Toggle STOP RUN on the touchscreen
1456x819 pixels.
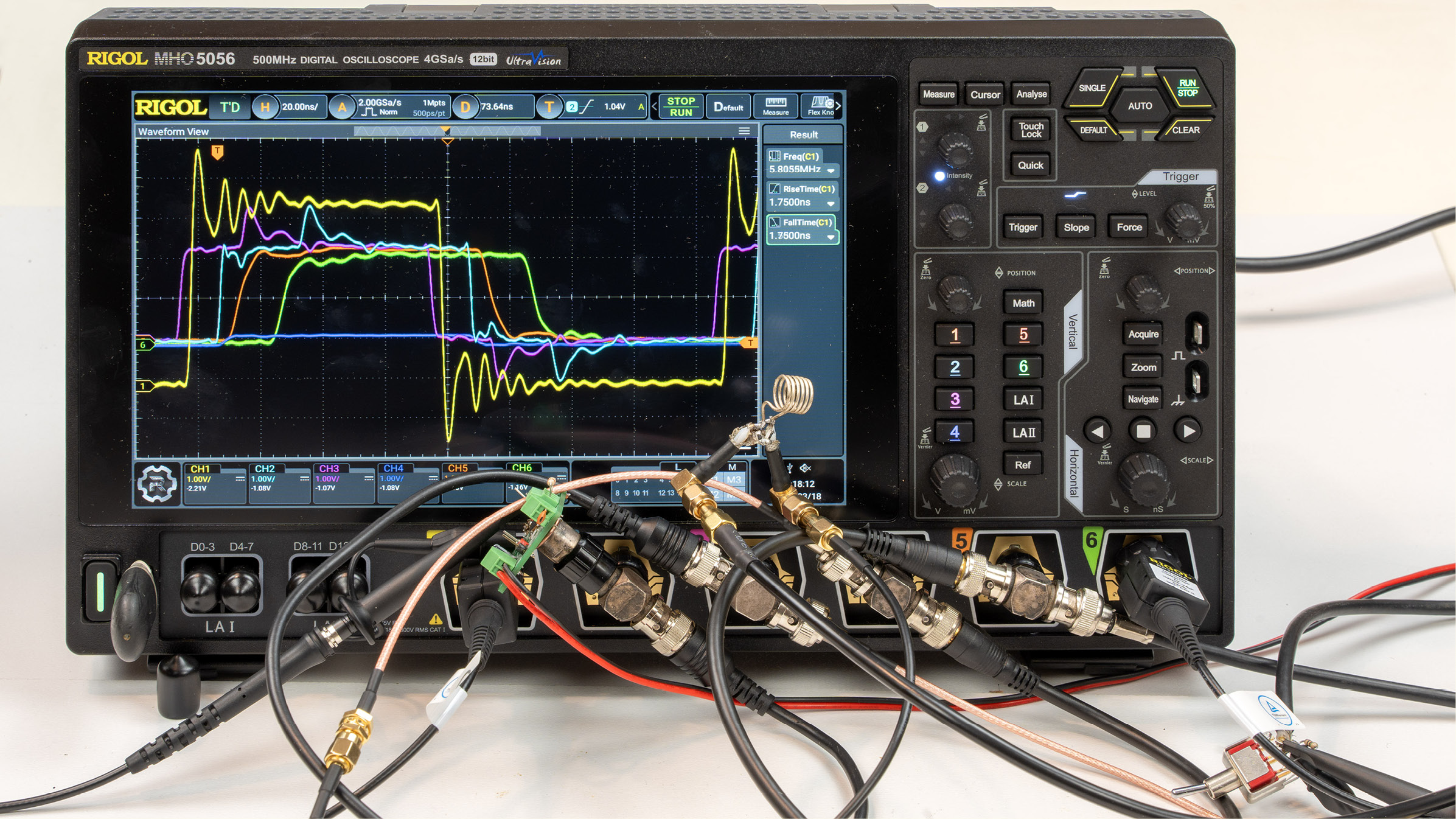coord(680,106)
